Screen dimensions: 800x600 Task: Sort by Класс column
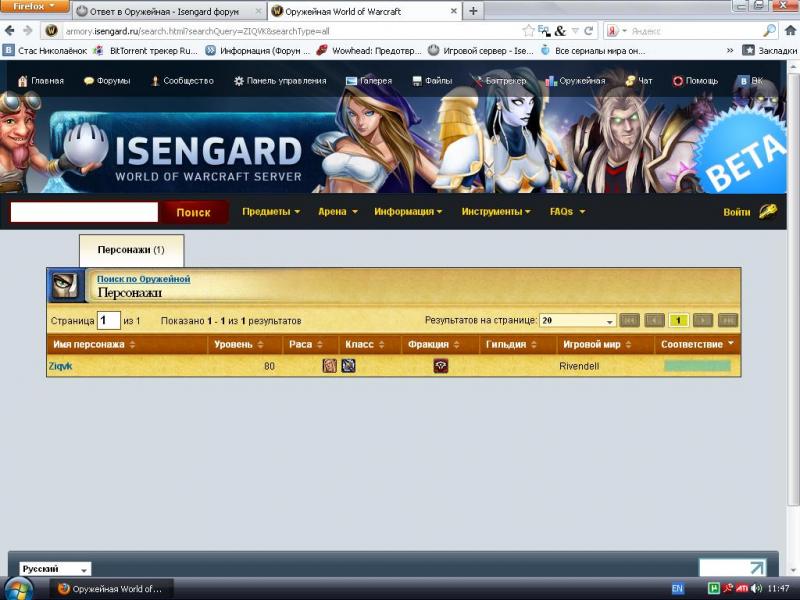[365, 344]
